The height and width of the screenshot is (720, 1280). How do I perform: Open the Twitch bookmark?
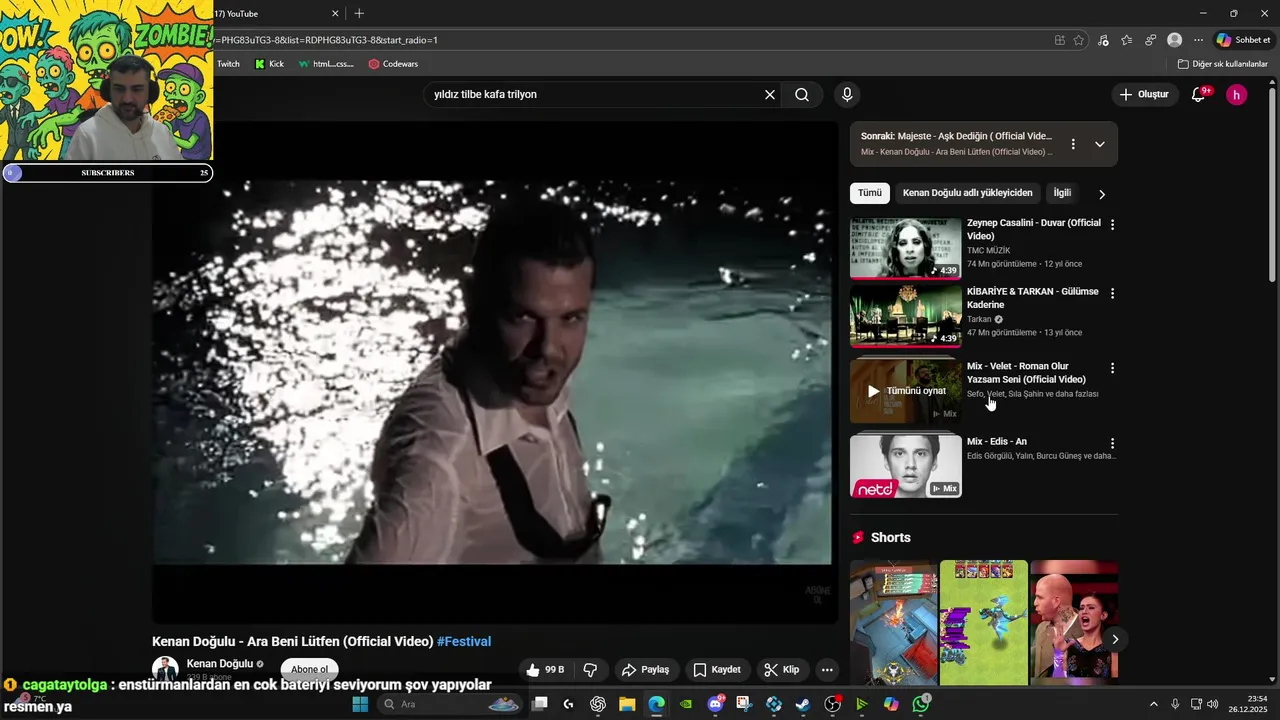tap(228, 64)
